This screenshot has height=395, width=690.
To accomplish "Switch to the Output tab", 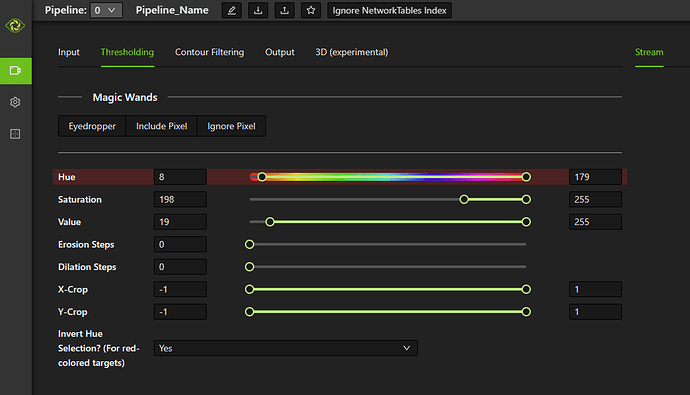I will [x=279, y=52].
